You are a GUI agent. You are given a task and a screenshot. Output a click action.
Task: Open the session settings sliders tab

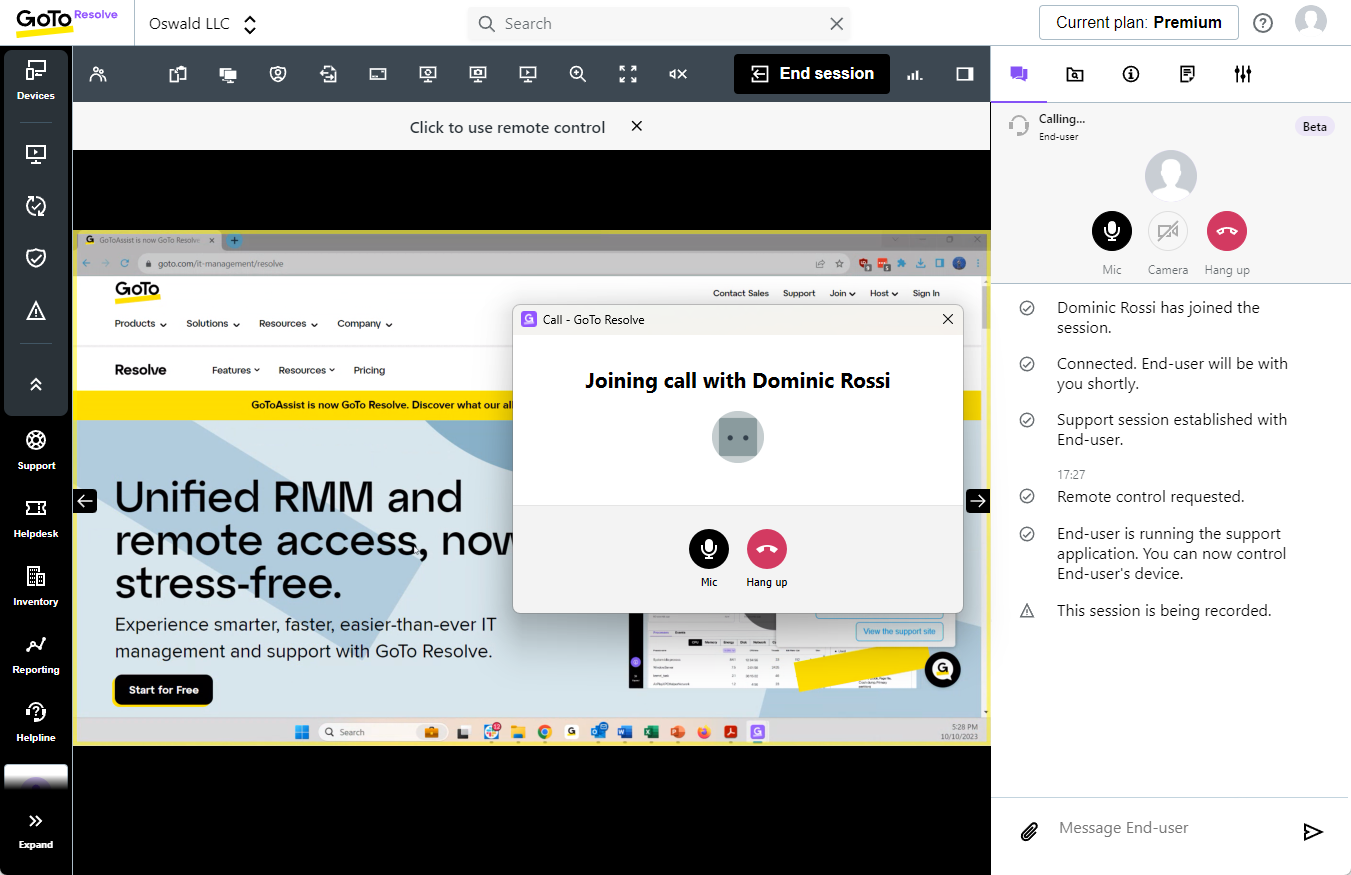(x=1243, y=74)
